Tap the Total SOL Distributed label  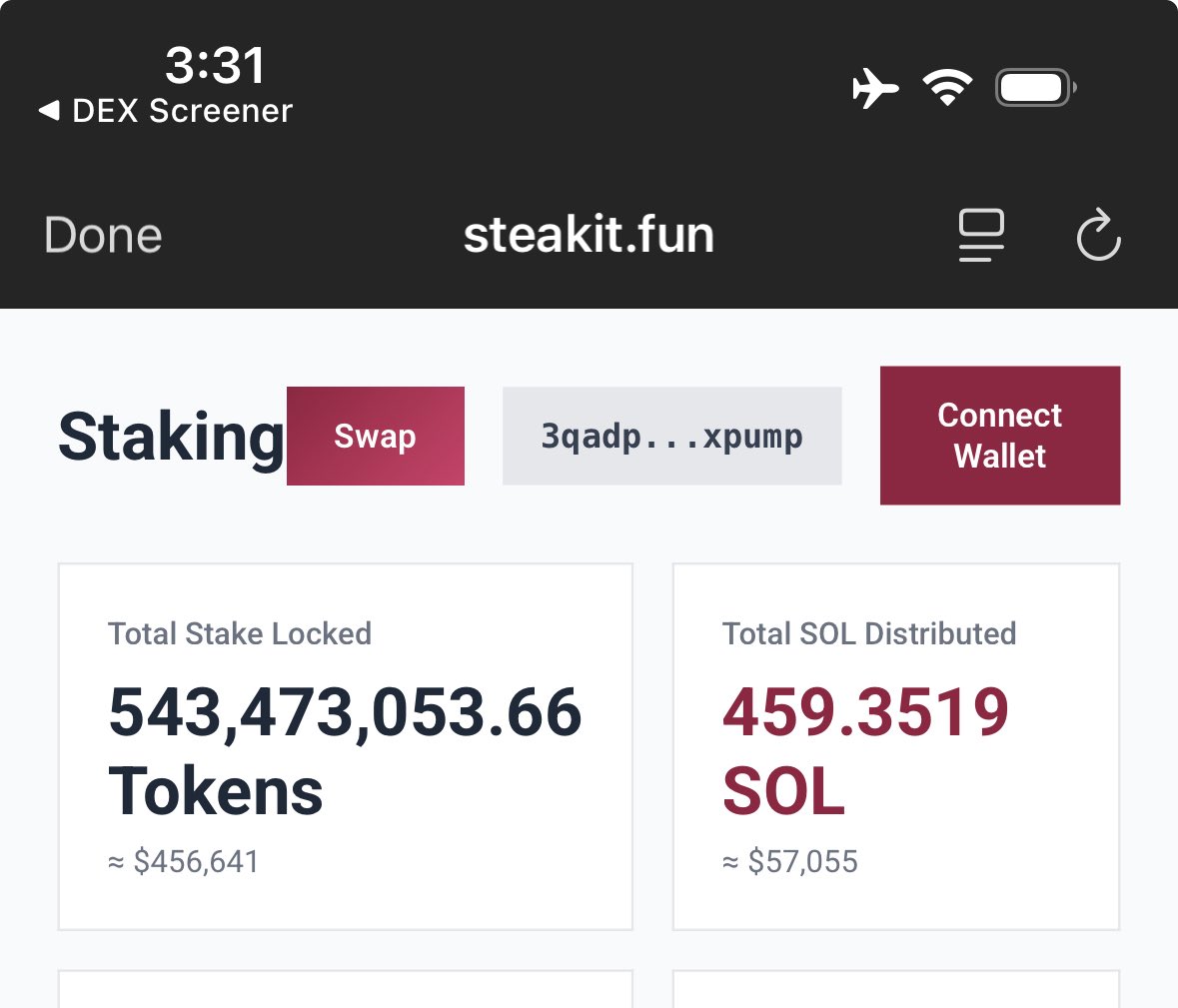click(869, 633)
